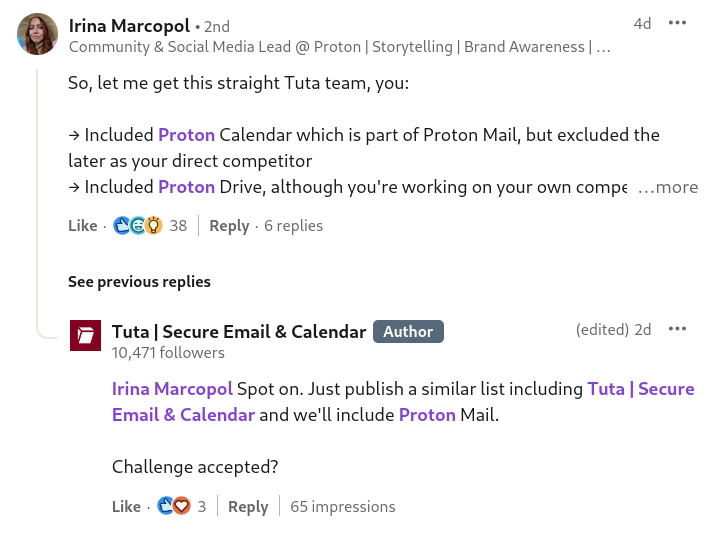Click Proton mention before Calendar

186,135
